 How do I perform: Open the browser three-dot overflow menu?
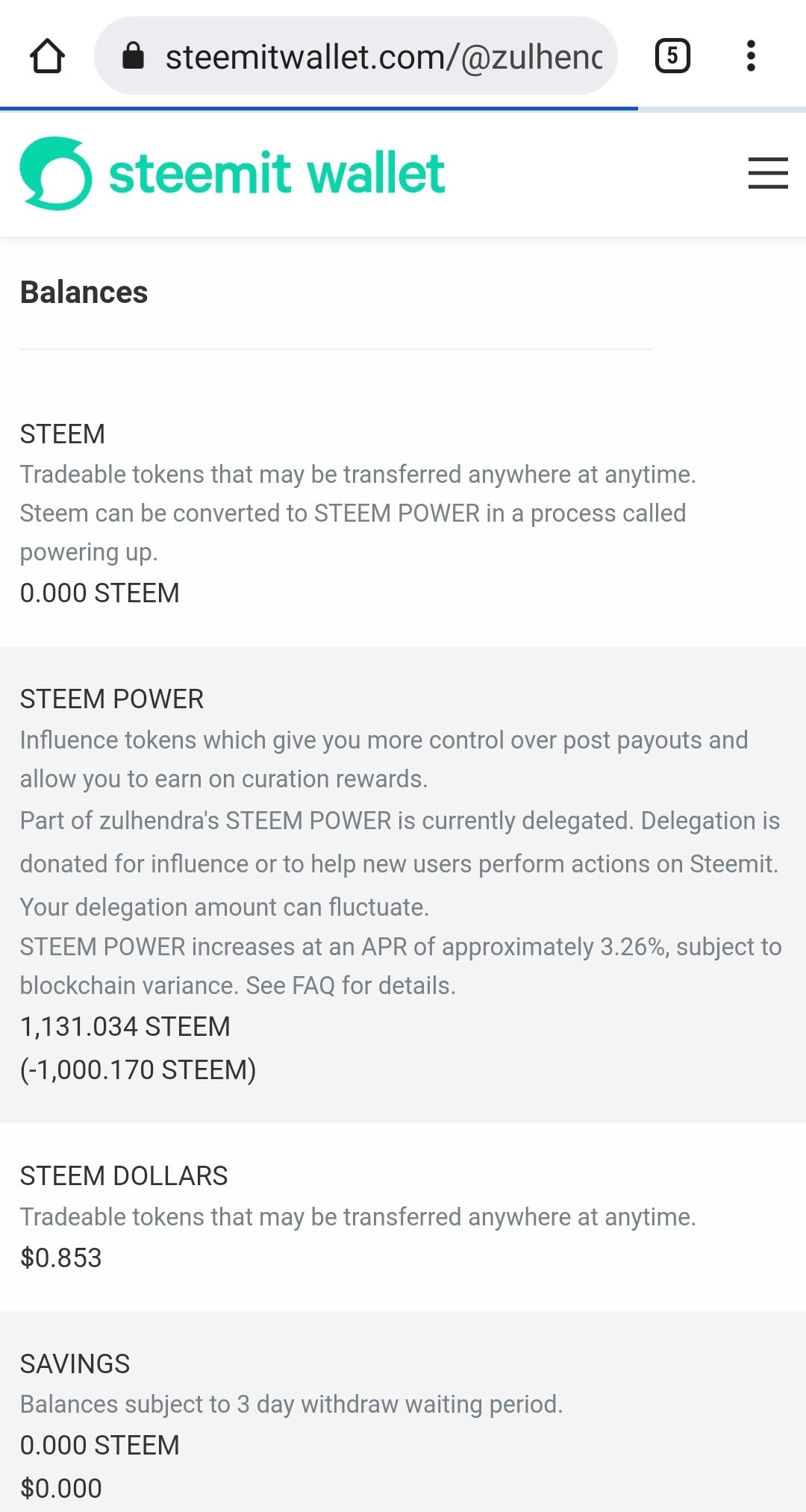click(751, 56)
